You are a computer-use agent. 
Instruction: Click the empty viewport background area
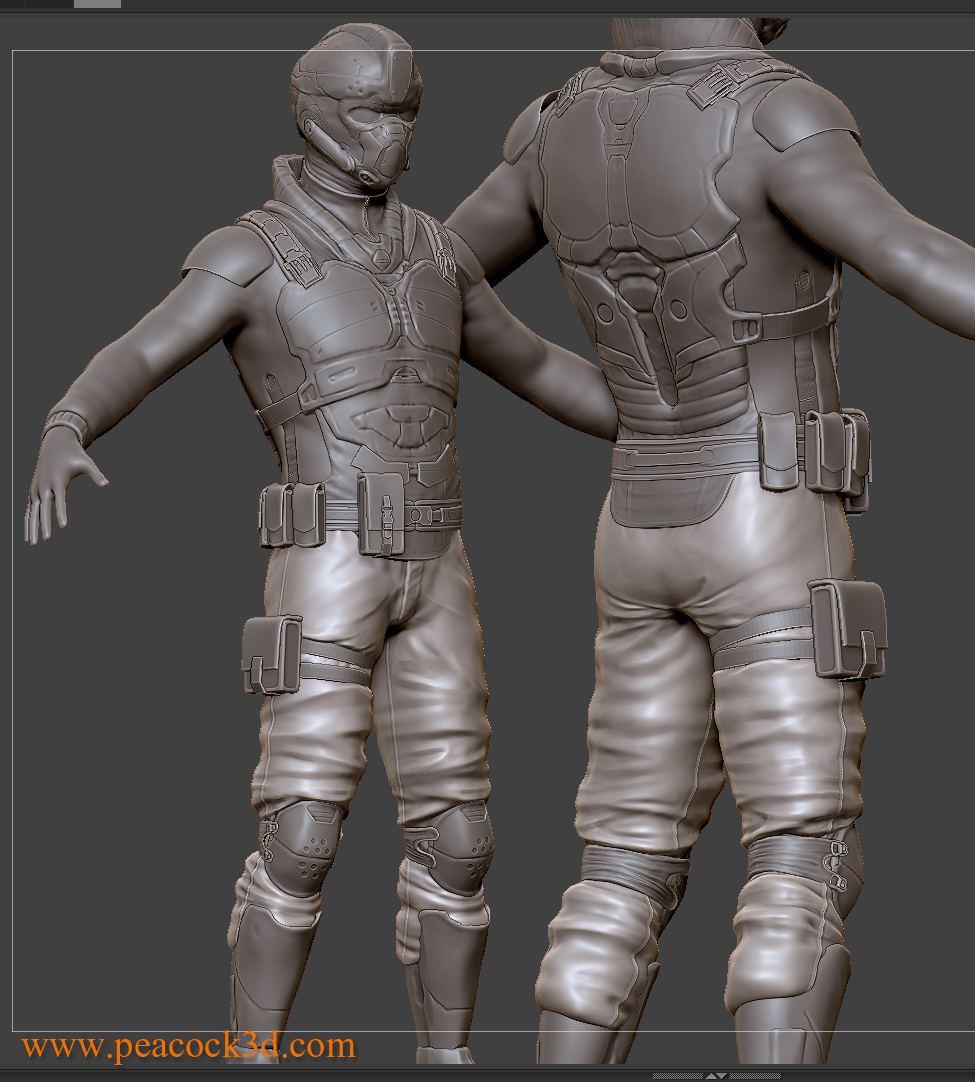100,150
